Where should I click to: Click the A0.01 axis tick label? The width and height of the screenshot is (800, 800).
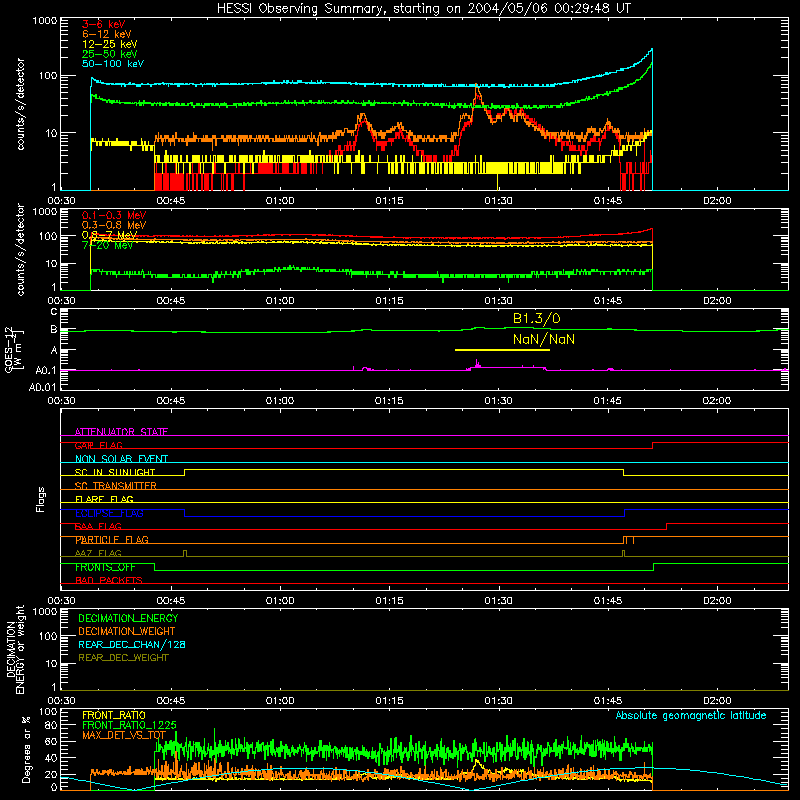tap(43, 387)
